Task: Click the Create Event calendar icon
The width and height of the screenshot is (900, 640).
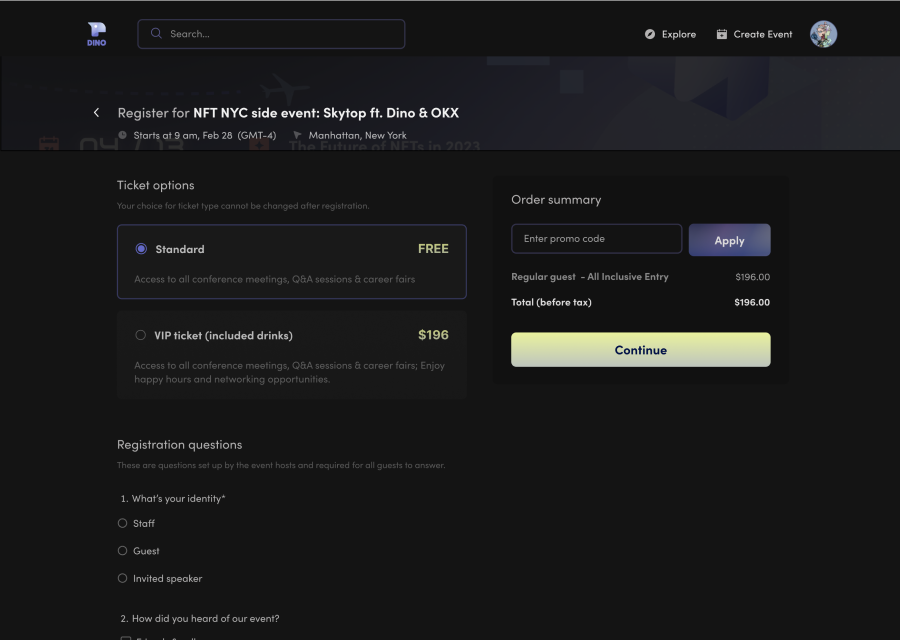Action: tap(722, 34)
